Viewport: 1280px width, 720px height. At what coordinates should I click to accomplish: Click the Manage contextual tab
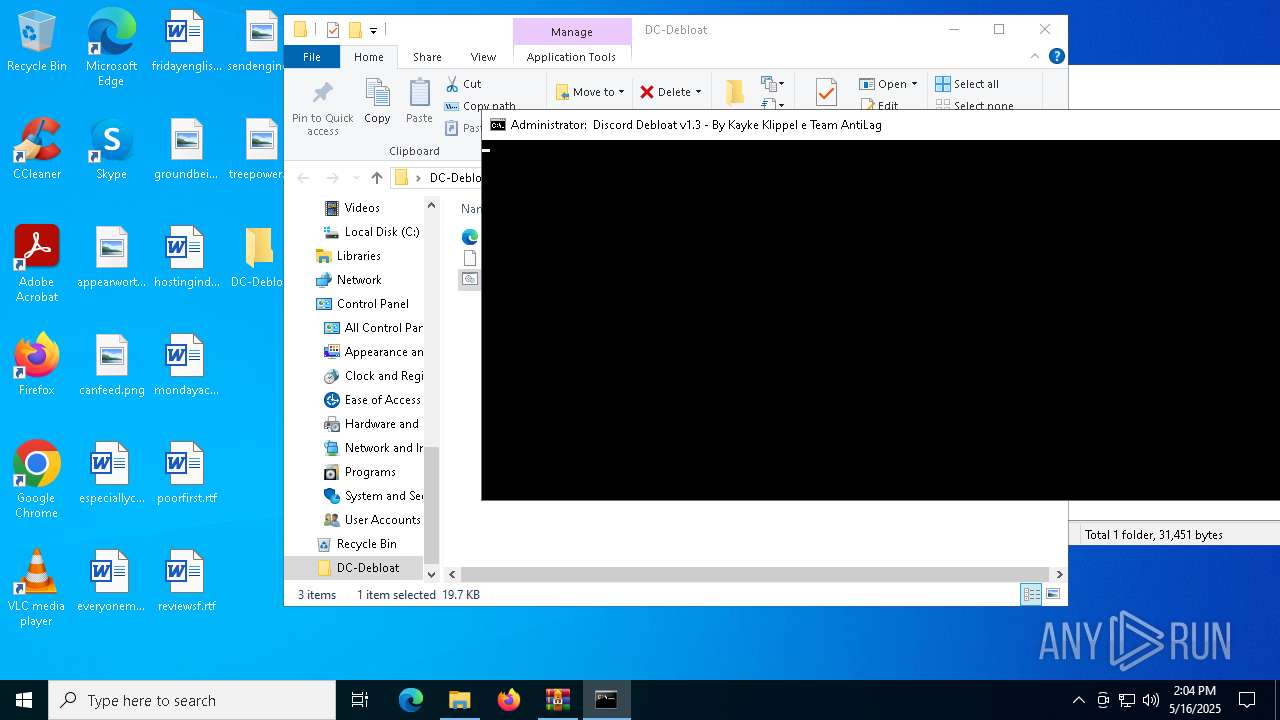572,32
